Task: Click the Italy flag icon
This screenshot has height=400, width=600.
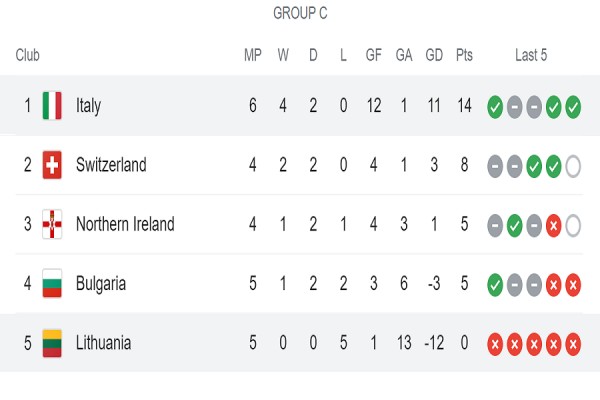Action: (x=52, y=106)
